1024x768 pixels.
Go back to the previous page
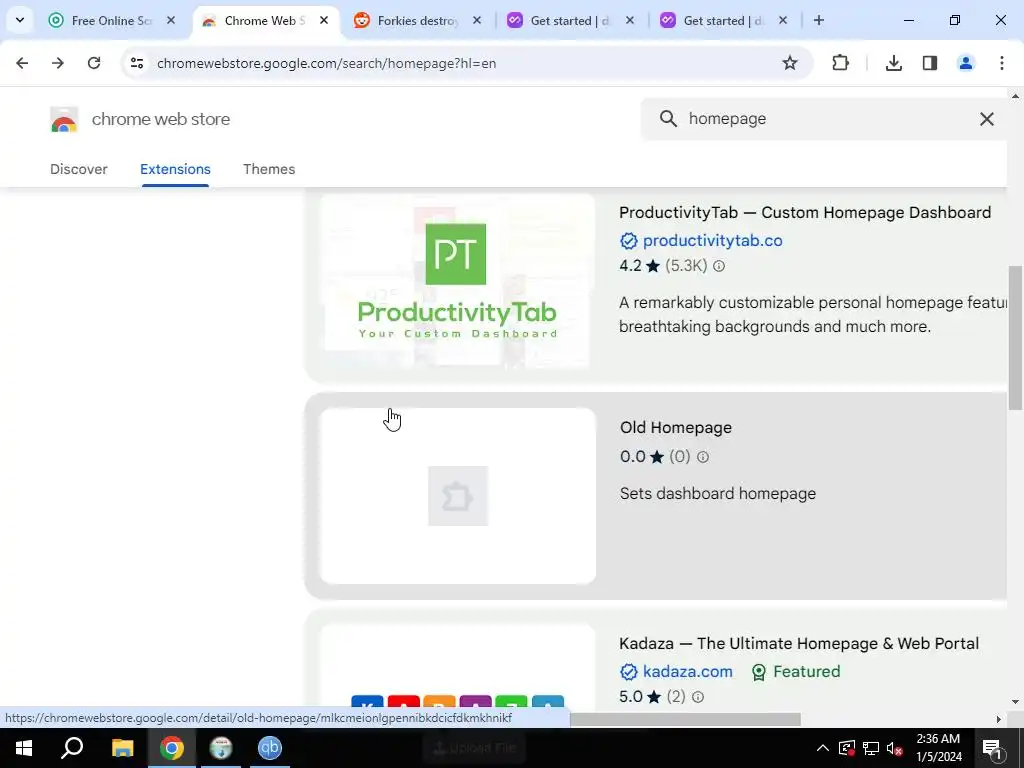[22, 63]
